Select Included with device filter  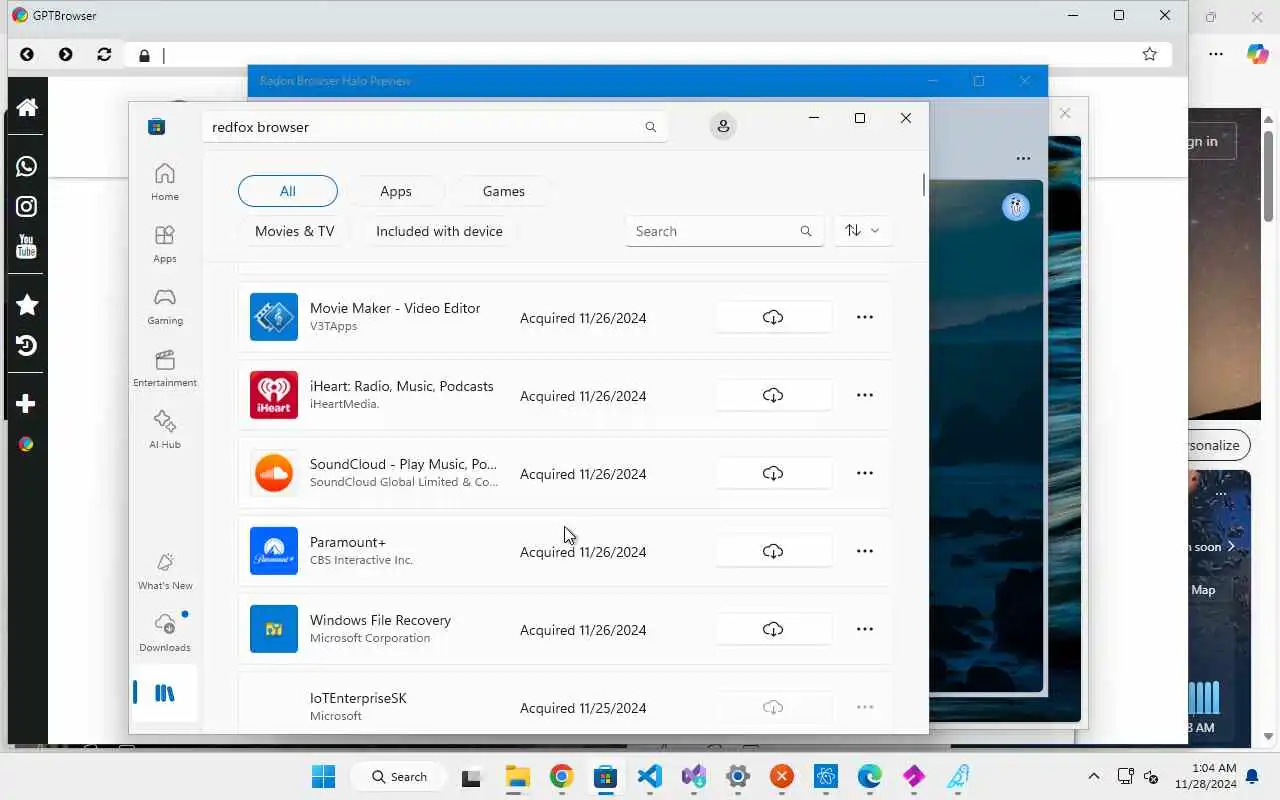coord(439,231)
